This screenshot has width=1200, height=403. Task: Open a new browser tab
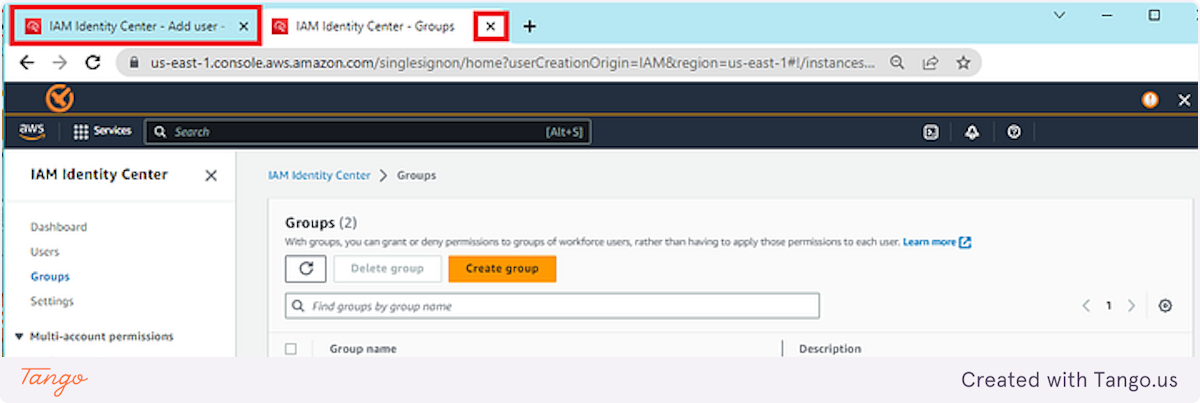point(530,26)
